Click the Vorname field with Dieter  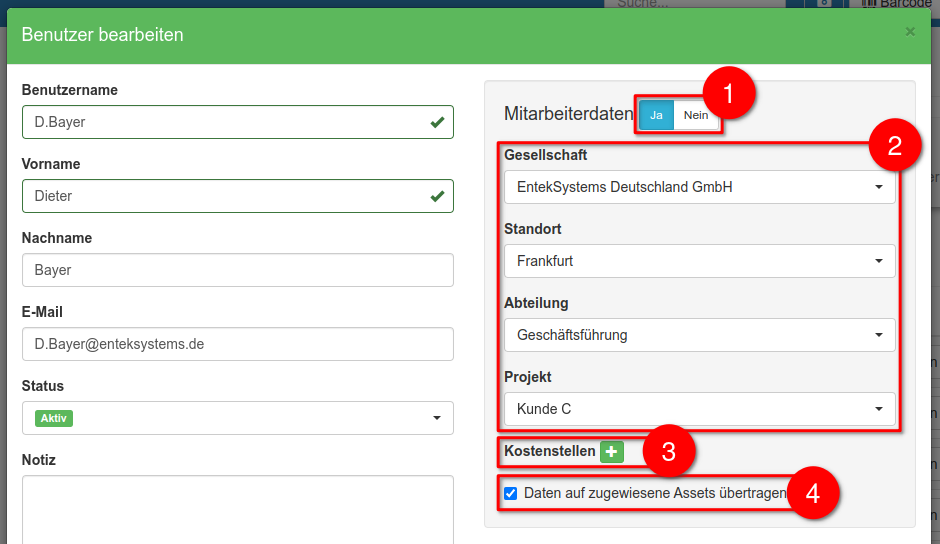[237, 196]
